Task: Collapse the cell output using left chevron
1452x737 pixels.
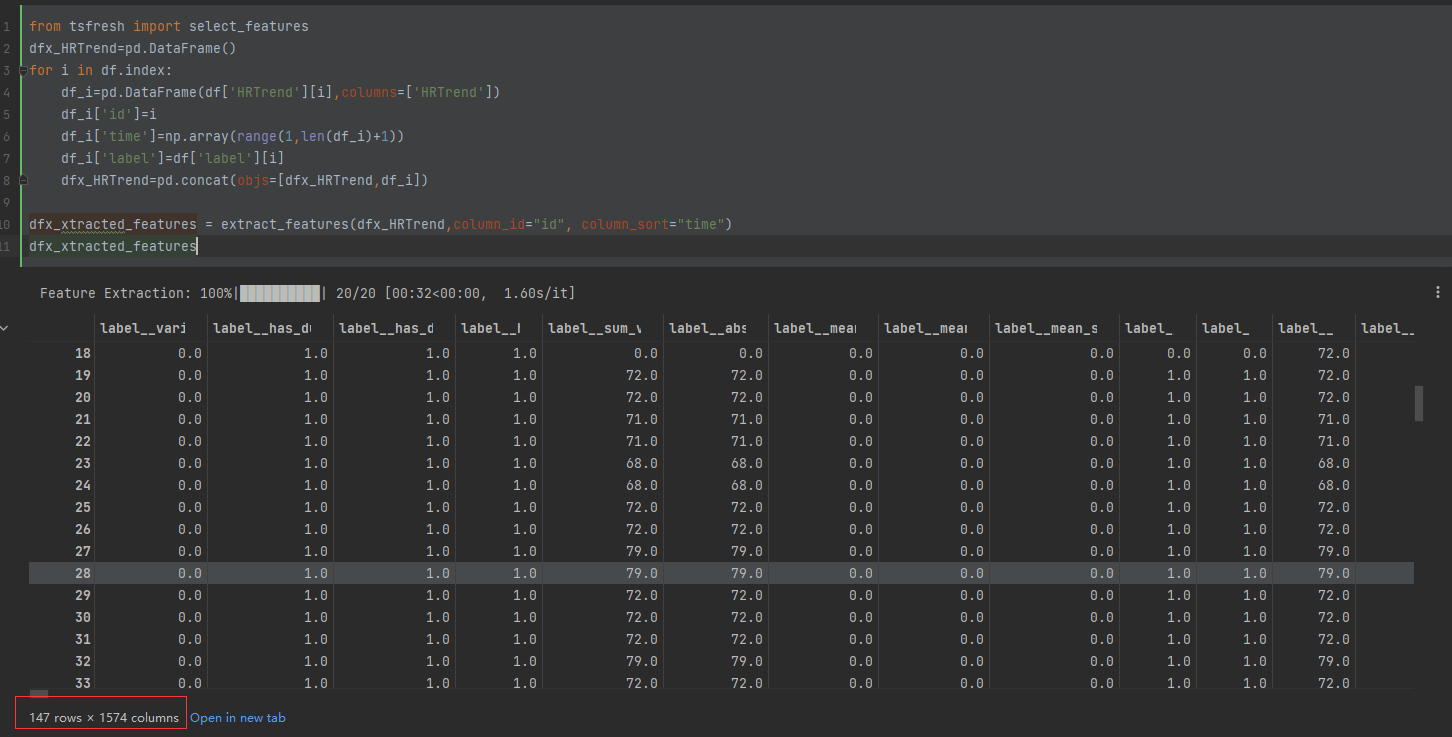Action: (4, 328)
